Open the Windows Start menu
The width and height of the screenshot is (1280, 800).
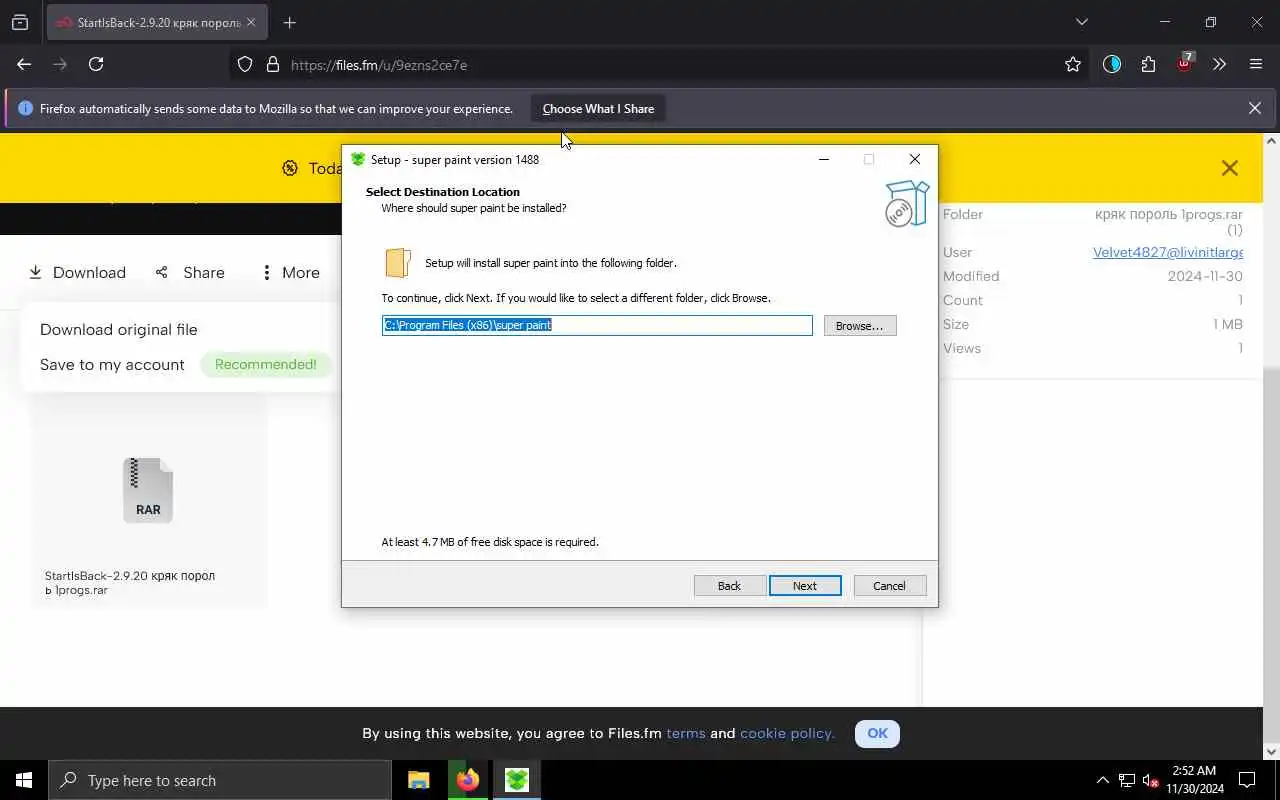[24, 780]
